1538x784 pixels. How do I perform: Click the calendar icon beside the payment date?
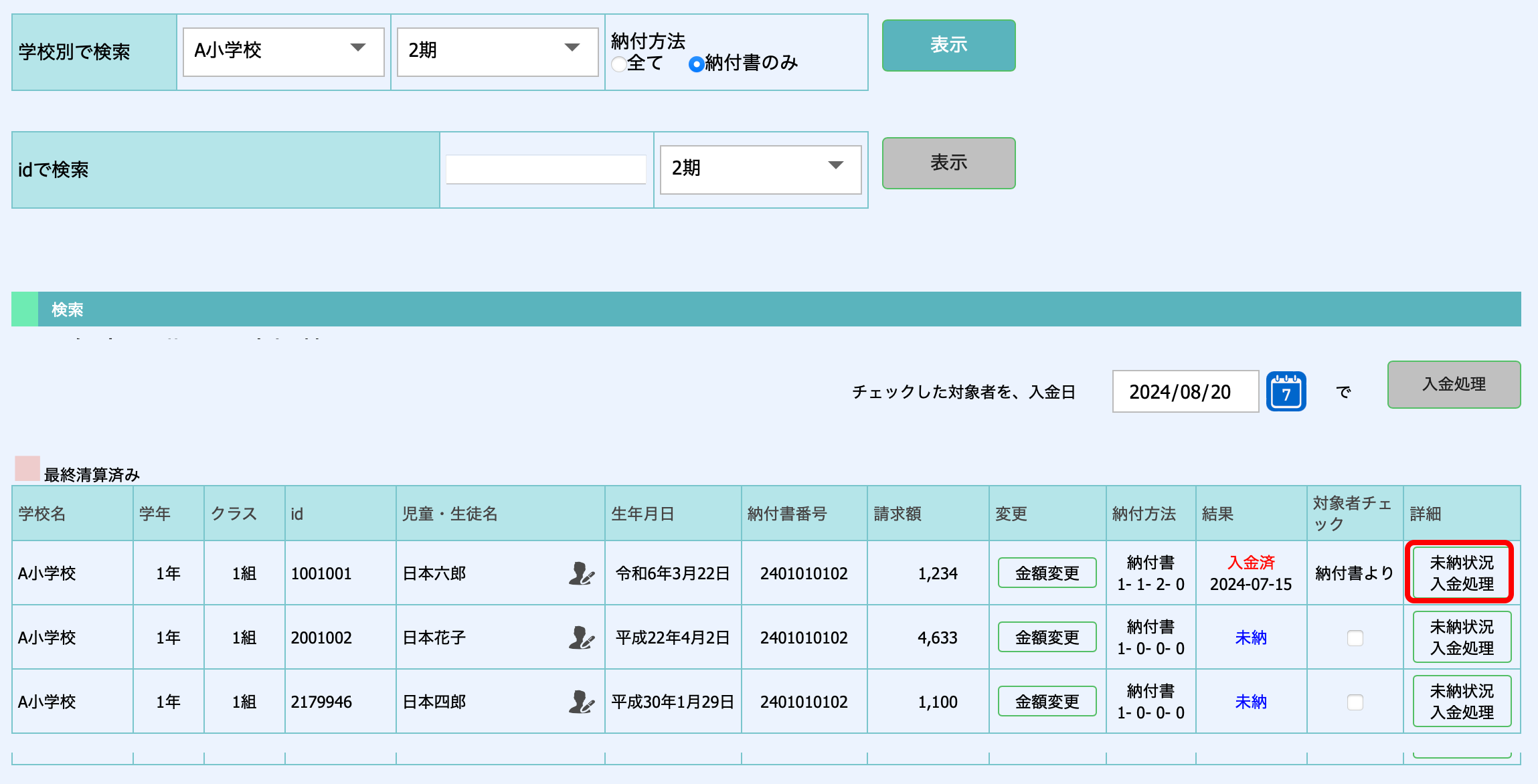pyautogui.click(x=1286, y=392)
